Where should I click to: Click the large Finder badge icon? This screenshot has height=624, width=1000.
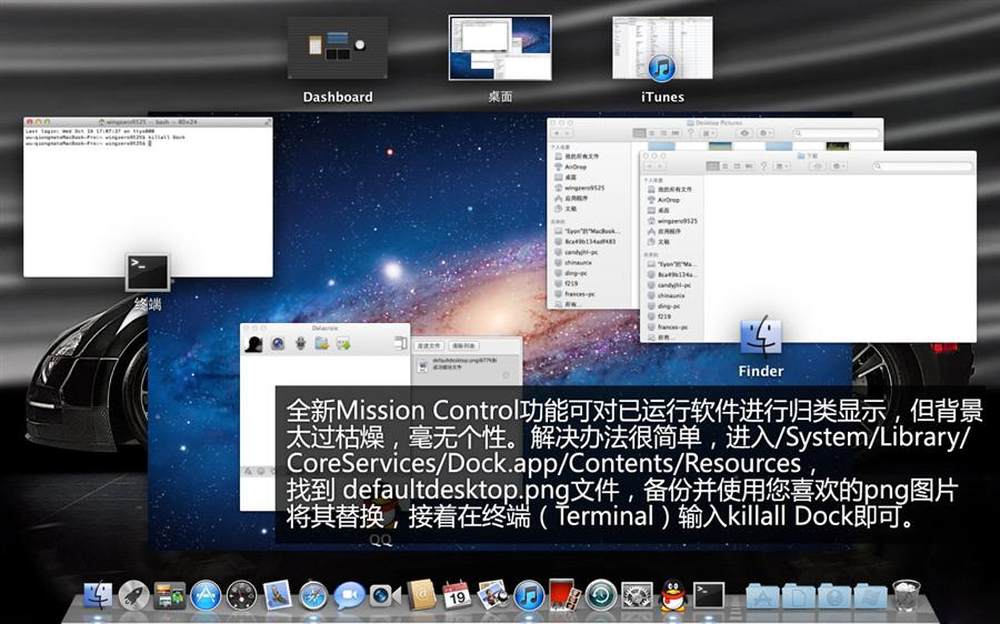(760, 335)
